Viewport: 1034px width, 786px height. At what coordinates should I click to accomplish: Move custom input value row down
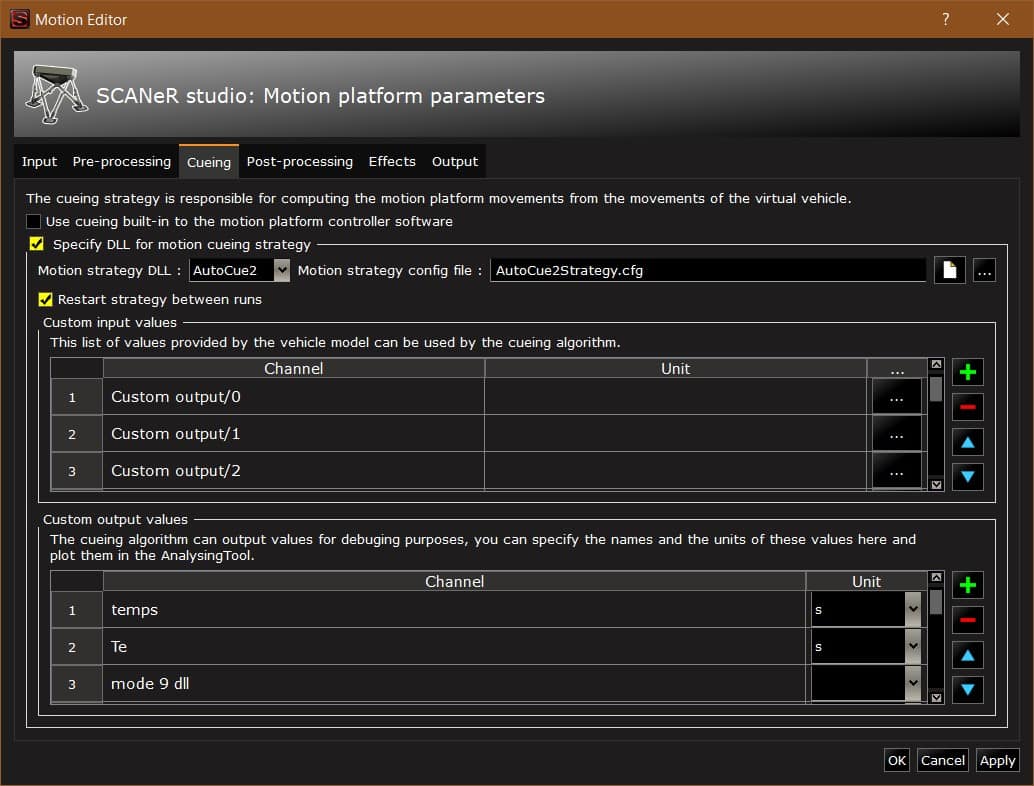967,477
